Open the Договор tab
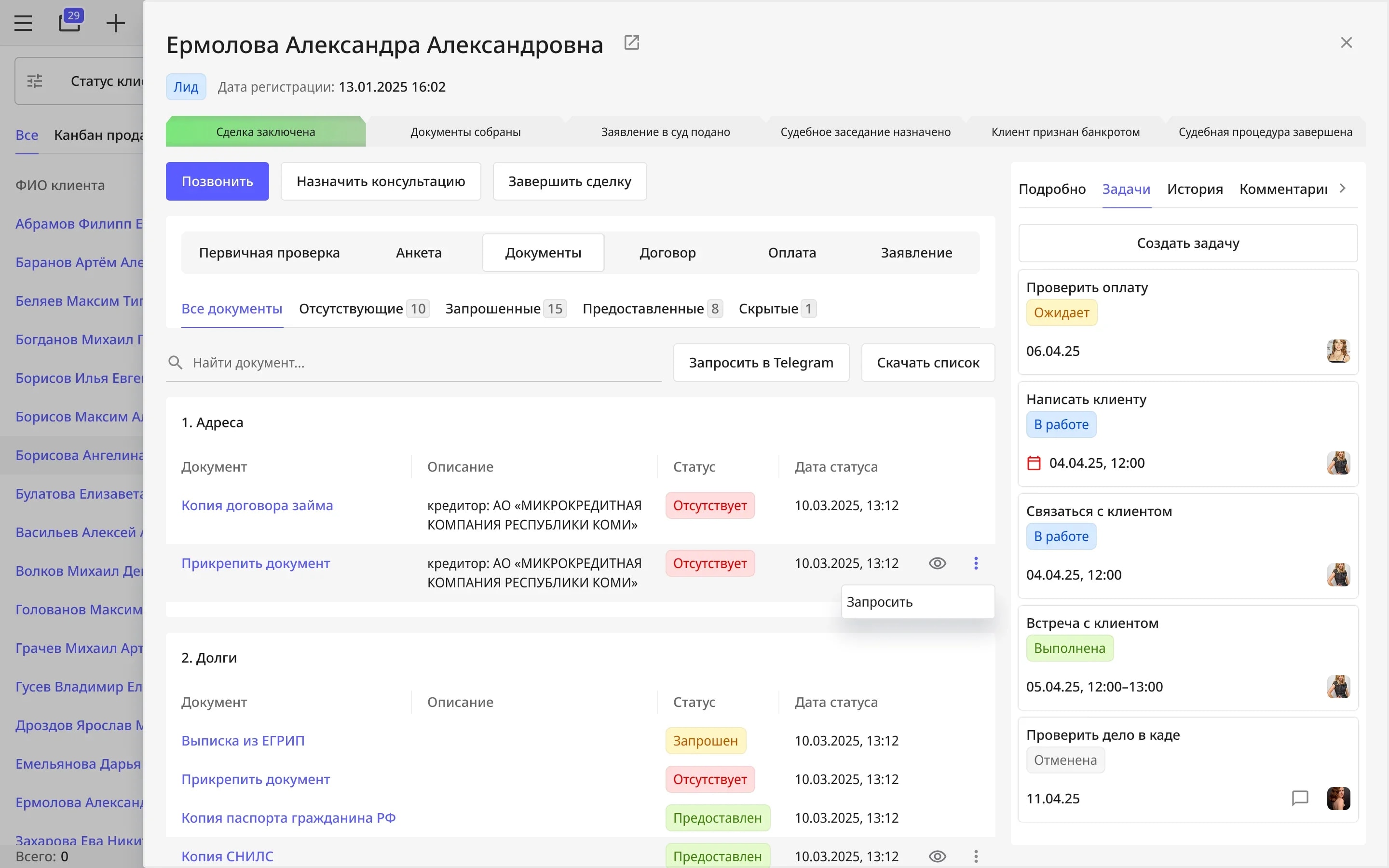 click(667, 253)
